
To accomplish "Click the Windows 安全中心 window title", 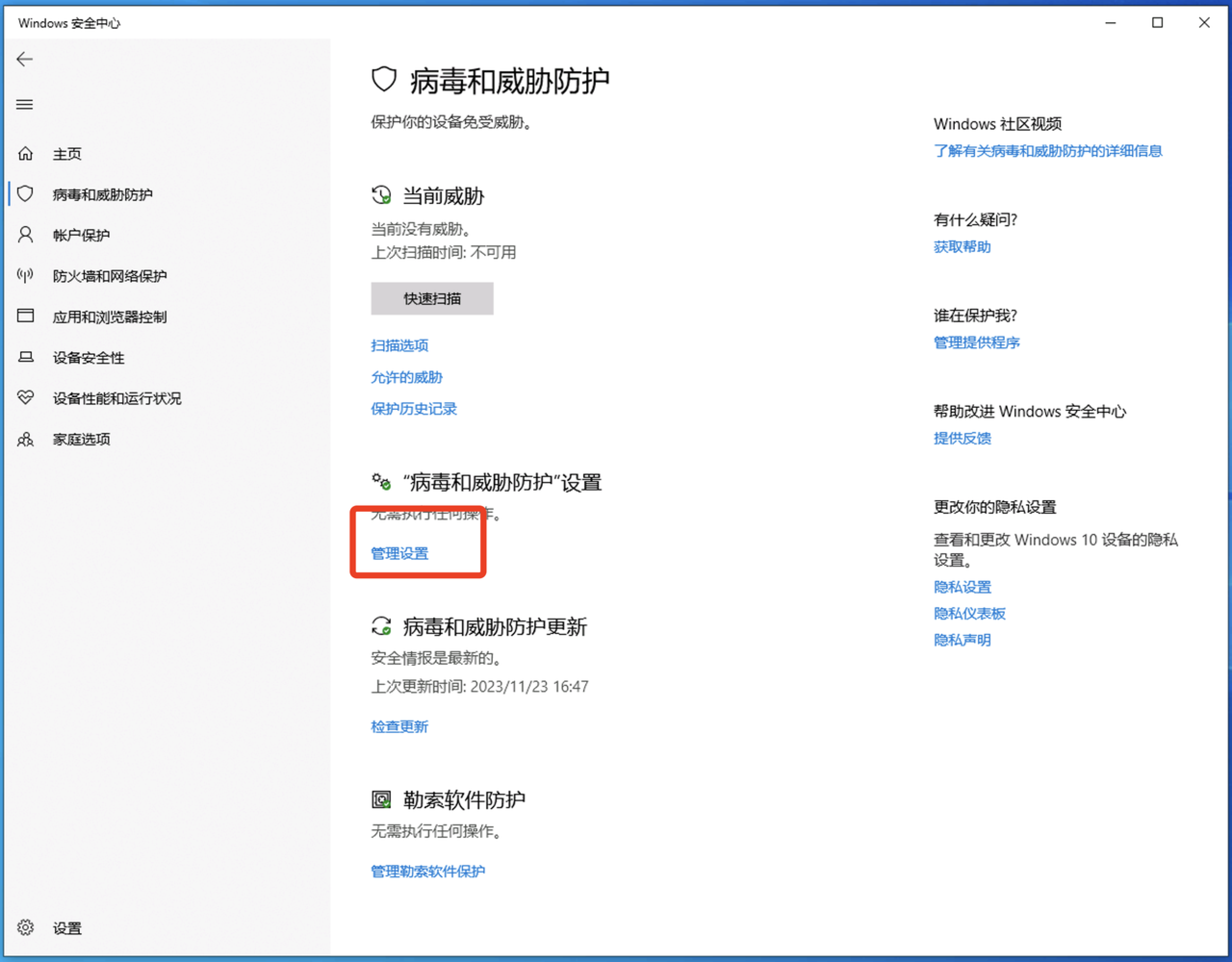I will 69,23.
